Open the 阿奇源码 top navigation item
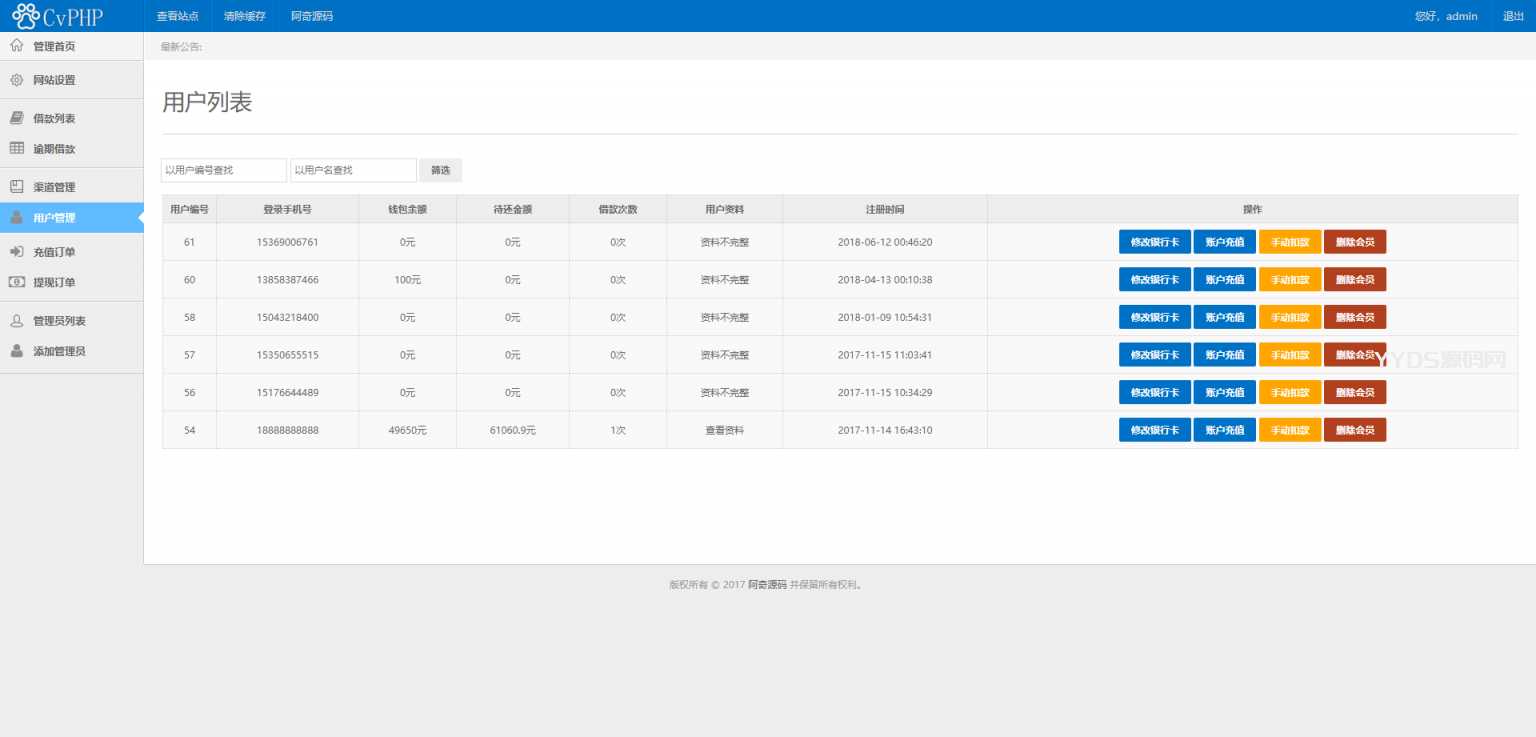This screenshot has height=737, width=1536. [311, 15]
